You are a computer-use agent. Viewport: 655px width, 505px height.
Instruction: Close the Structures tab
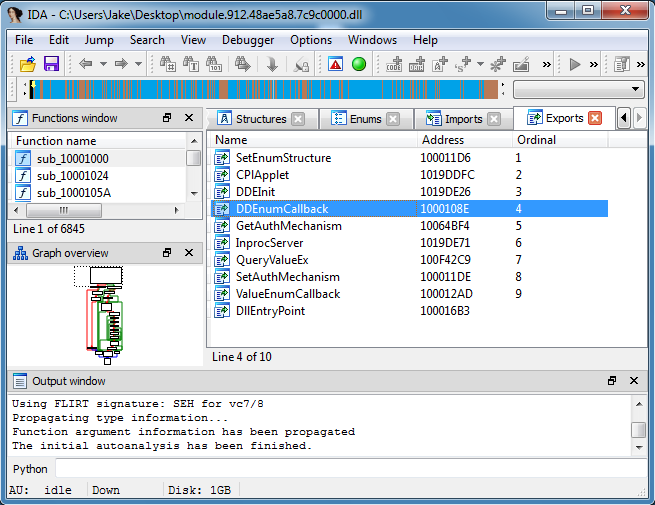coord(298,119)
